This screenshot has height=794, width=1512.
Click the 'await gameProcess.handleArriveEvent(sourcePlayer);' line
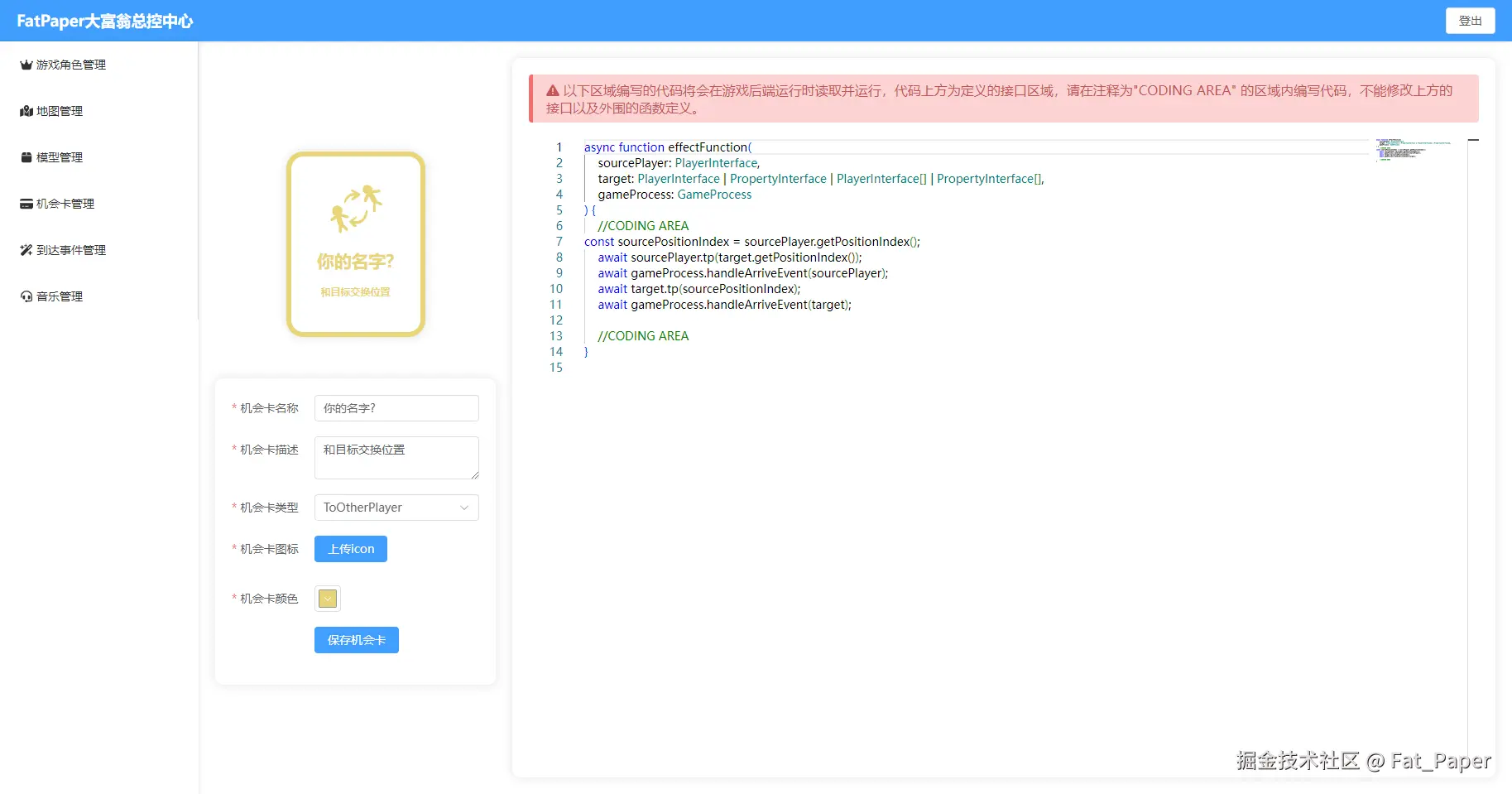tap(743, 273)
